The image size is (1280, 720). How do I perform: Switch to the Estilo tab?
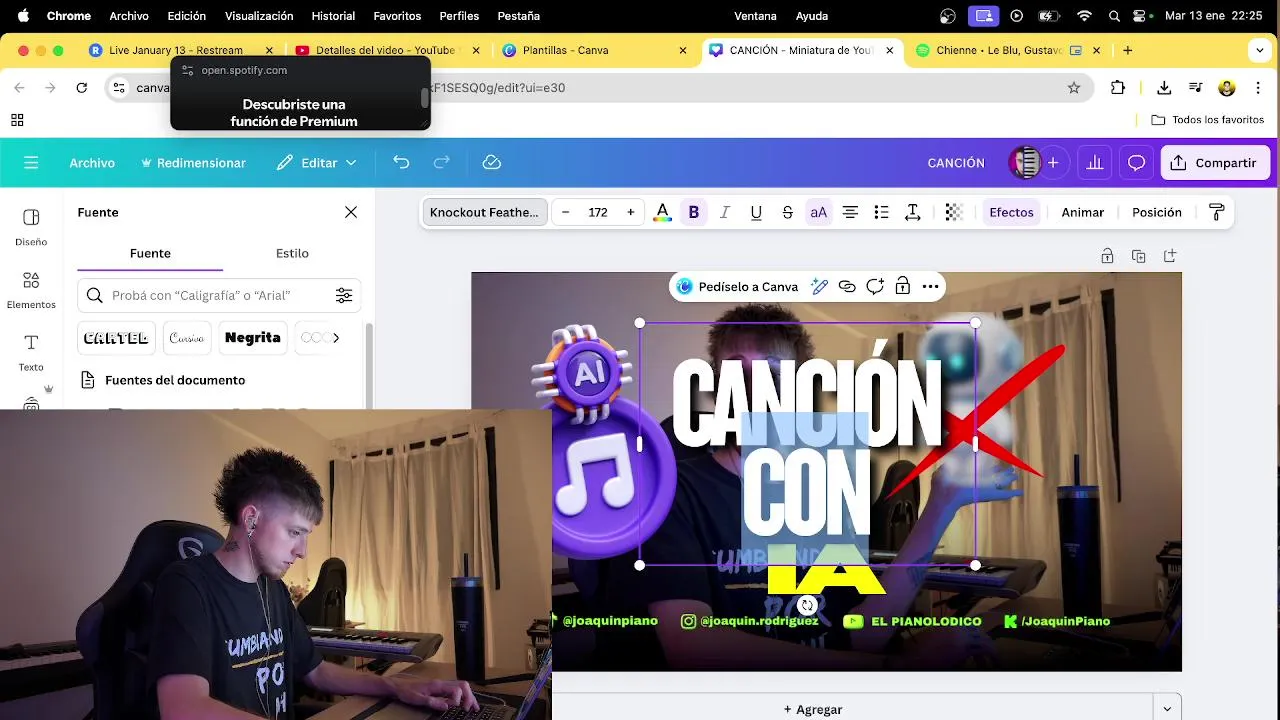click(x=292, y=253)
